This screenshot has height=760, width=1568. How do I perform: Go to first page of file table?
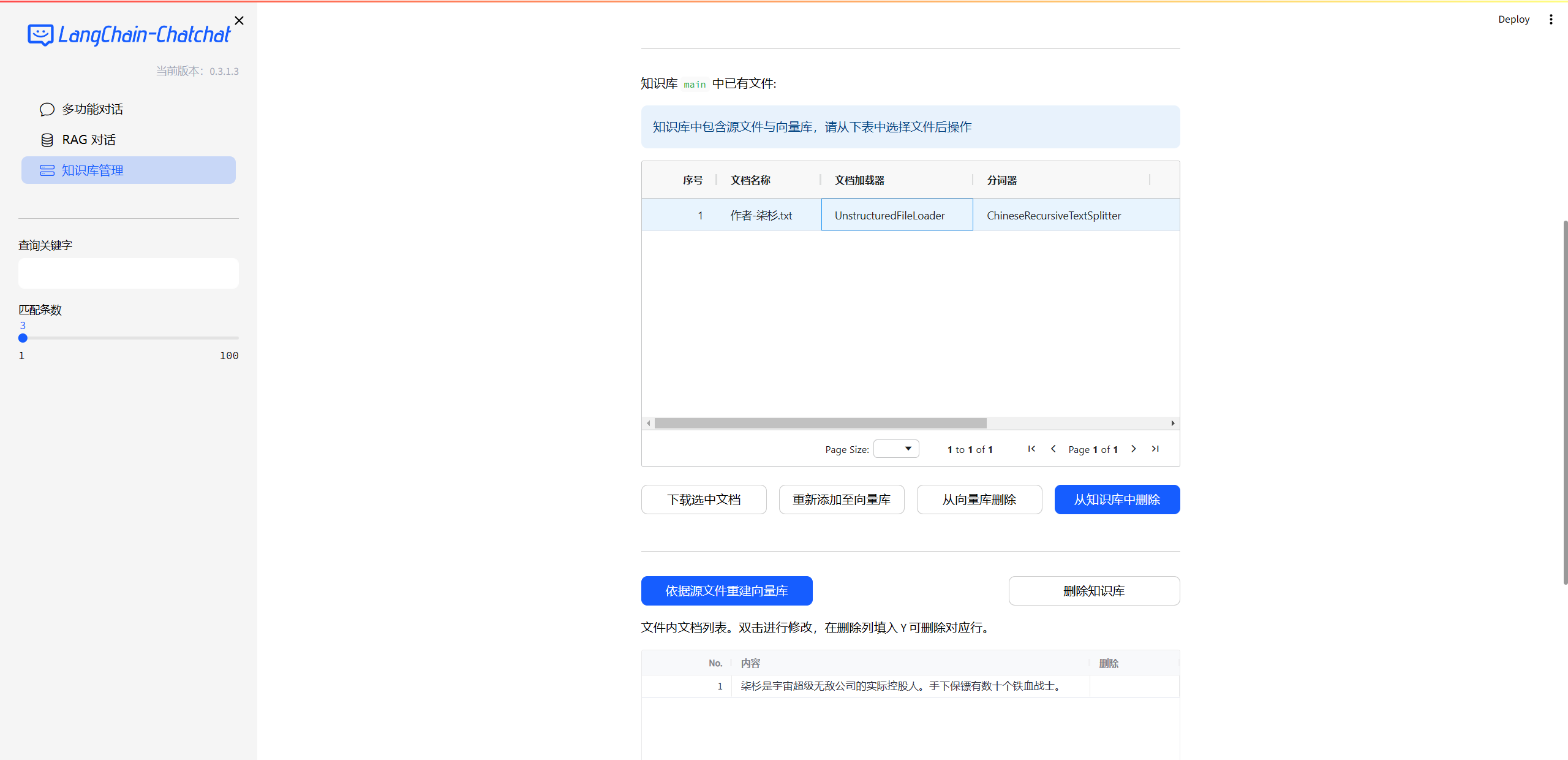(x=1031, y=449)
